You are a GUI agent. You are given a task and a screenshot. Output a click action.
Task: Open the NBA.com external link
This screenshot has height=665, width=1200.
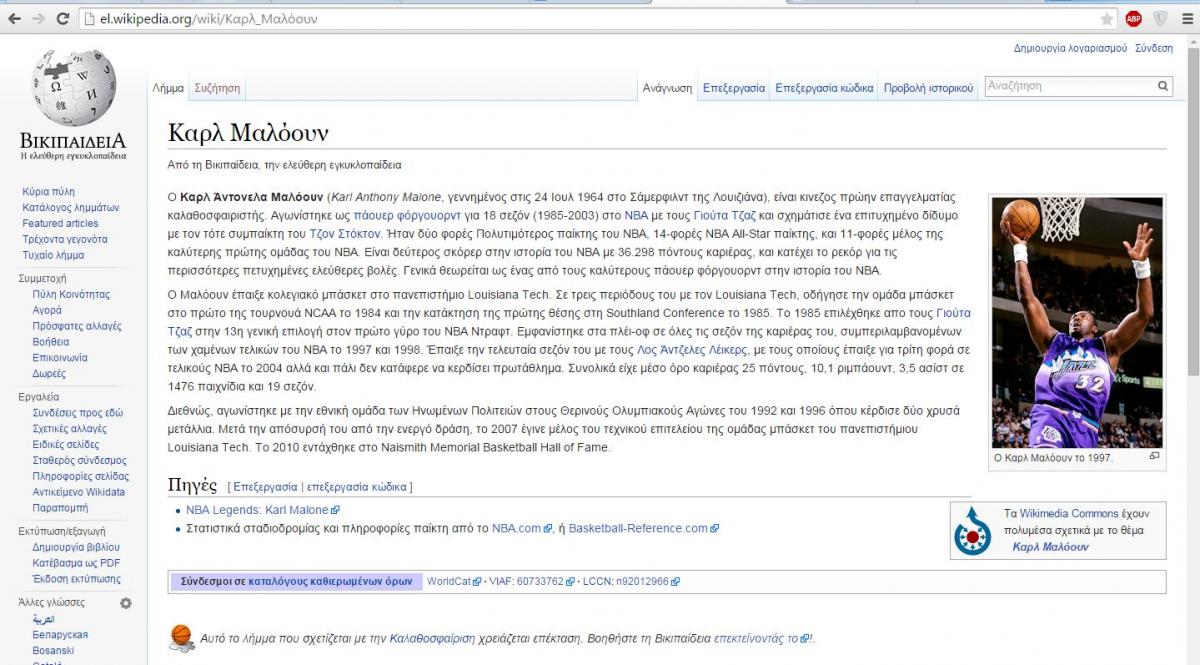click(x=516, y=528)
